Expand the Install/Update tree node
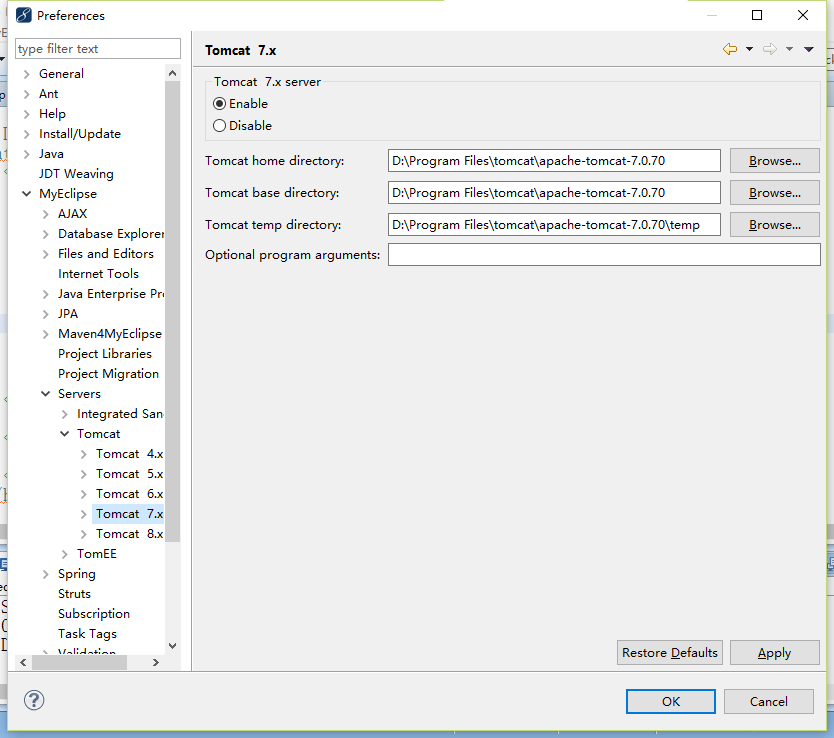834x738 pixels. [x=27, y=134]
